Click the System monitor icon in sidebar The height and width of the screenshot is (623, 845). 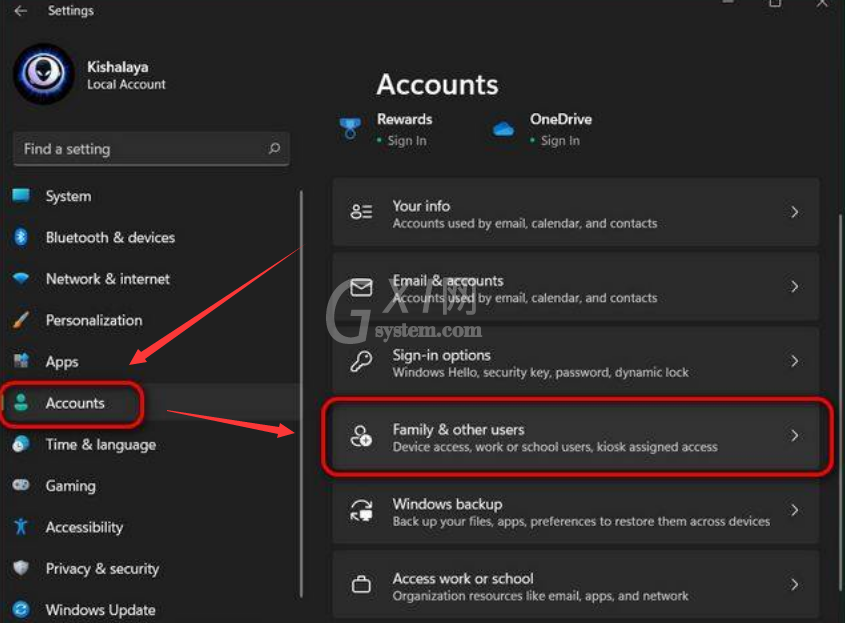[x=21, y=195]
